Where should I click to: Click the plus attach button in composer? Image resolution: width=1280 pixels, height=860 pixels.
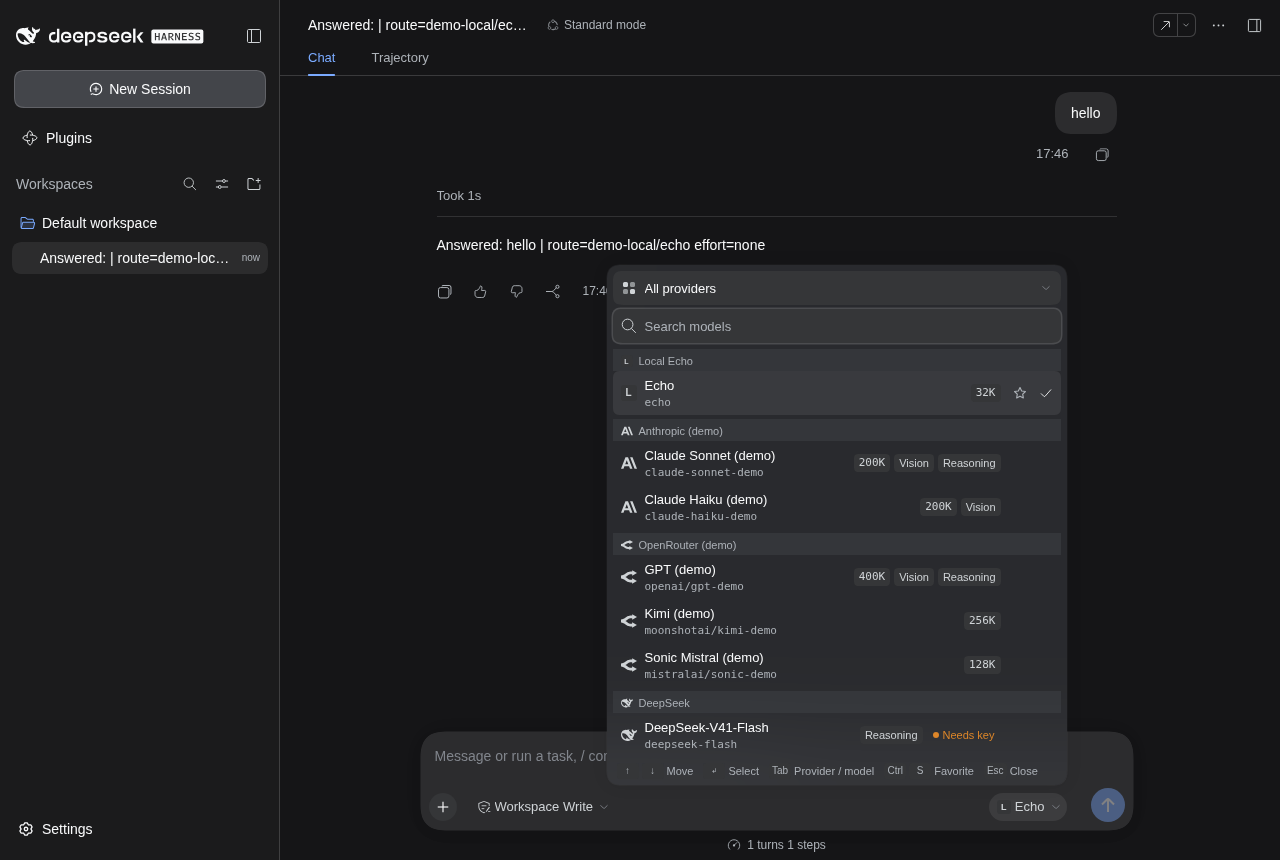point(443,807)
